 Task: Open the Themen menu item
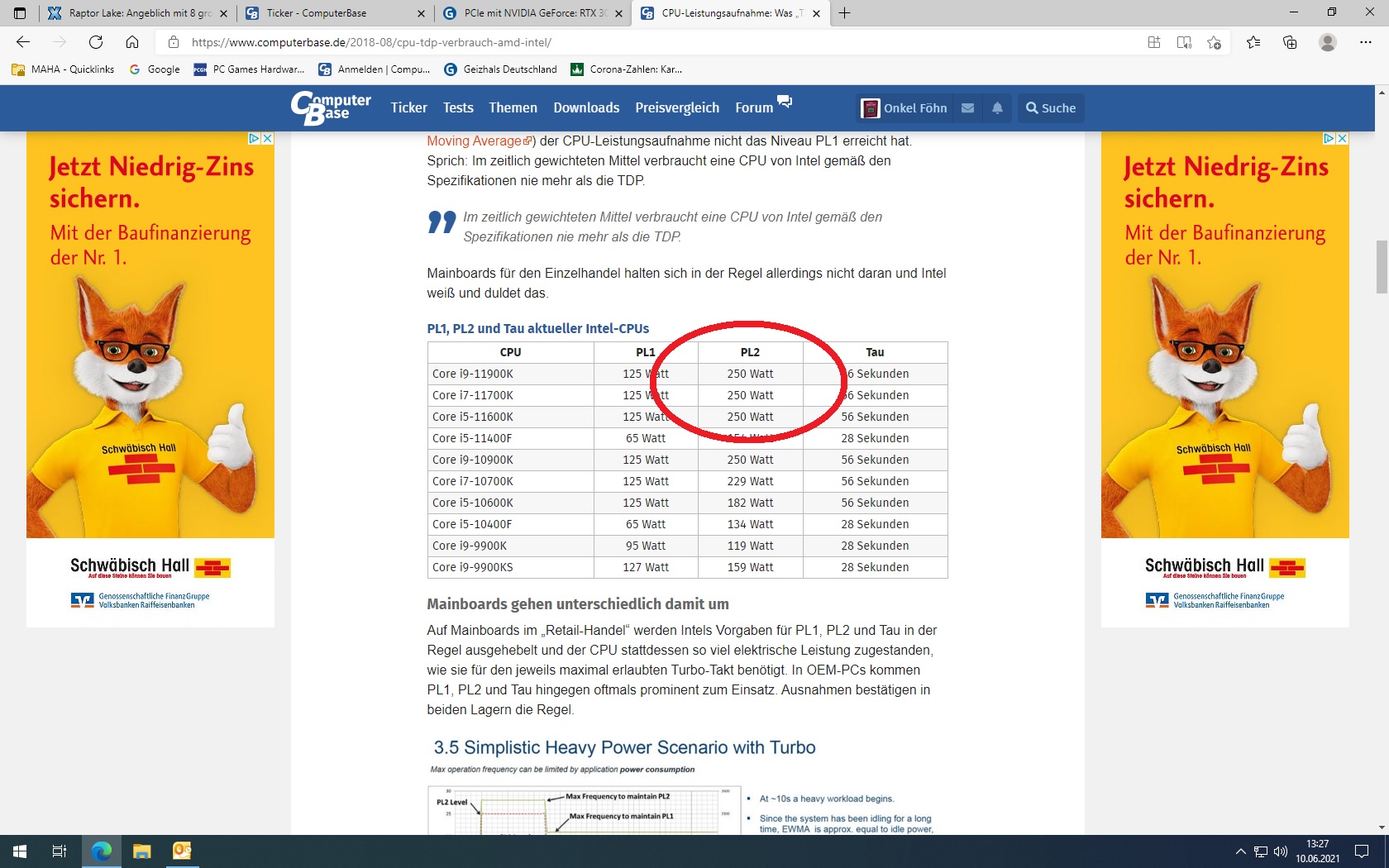click(x=513, y=107)
